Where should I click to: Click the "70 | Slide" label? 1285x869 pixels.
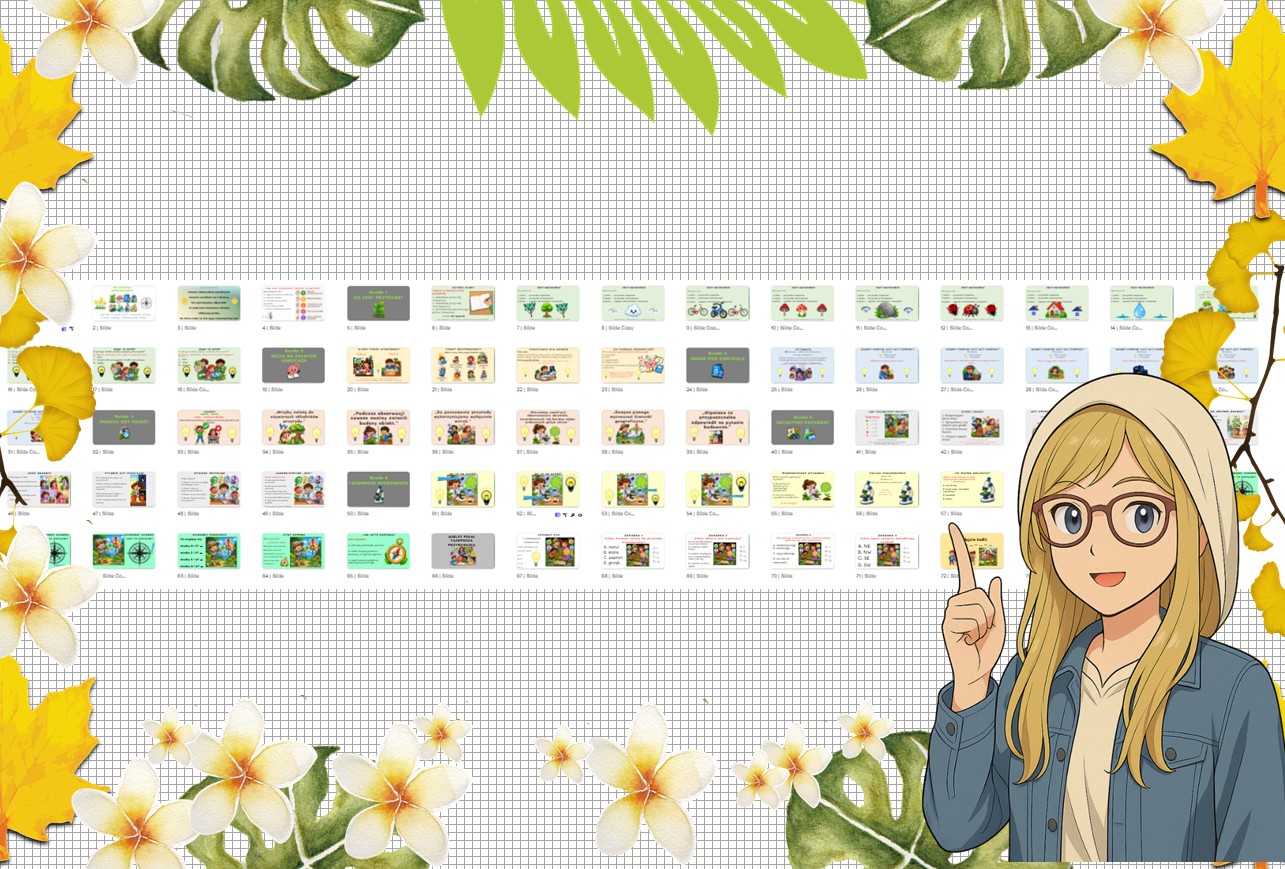784,575
